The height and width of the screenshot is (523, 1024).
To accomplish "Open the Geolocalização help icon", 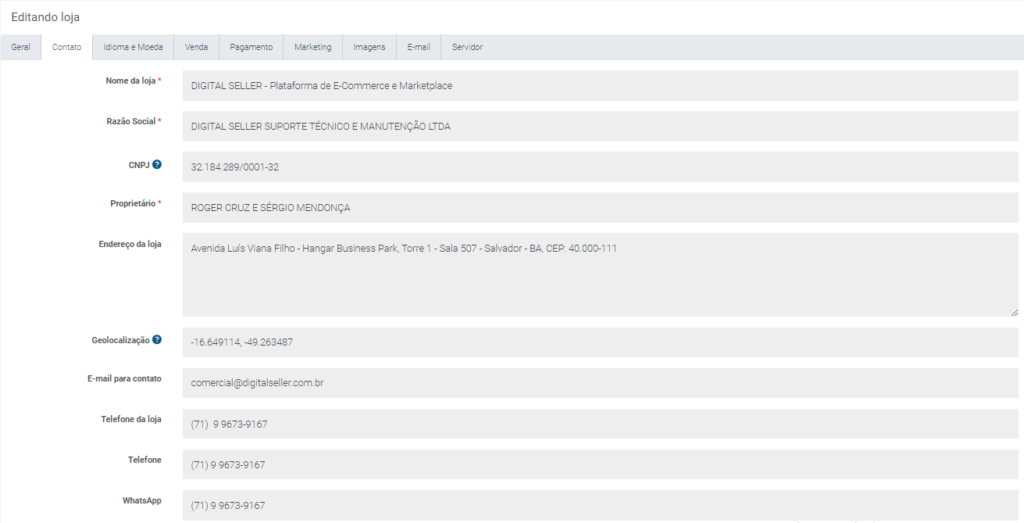I will click(x=157, y=340).
